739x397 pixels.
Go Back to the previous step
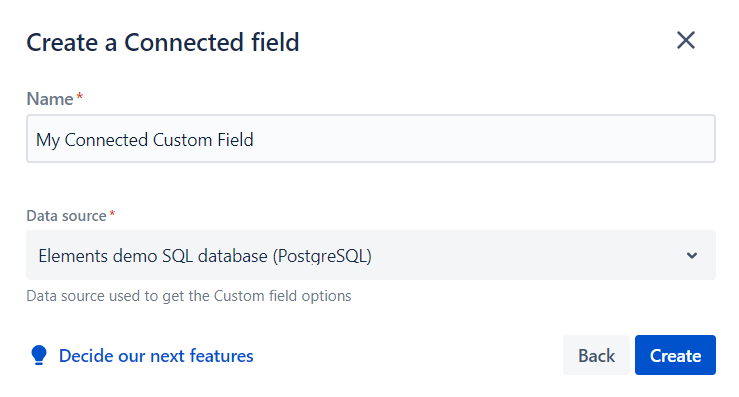[x=596, y=355]
